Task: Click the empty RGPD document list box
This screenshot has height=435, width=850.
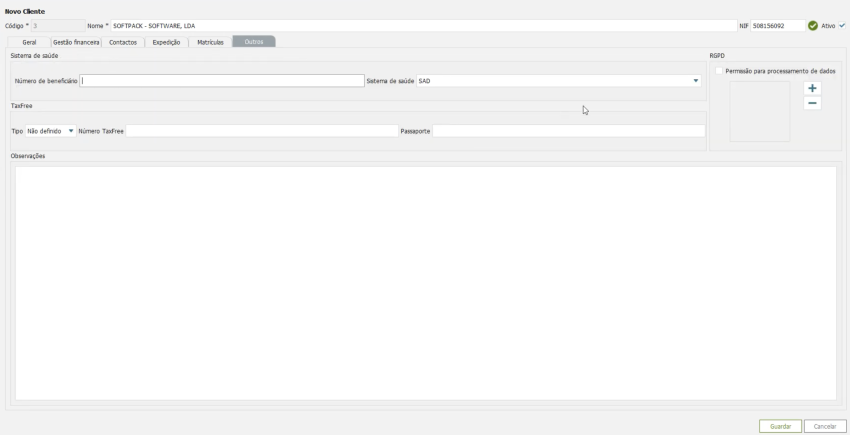Action: click(759, 111)
